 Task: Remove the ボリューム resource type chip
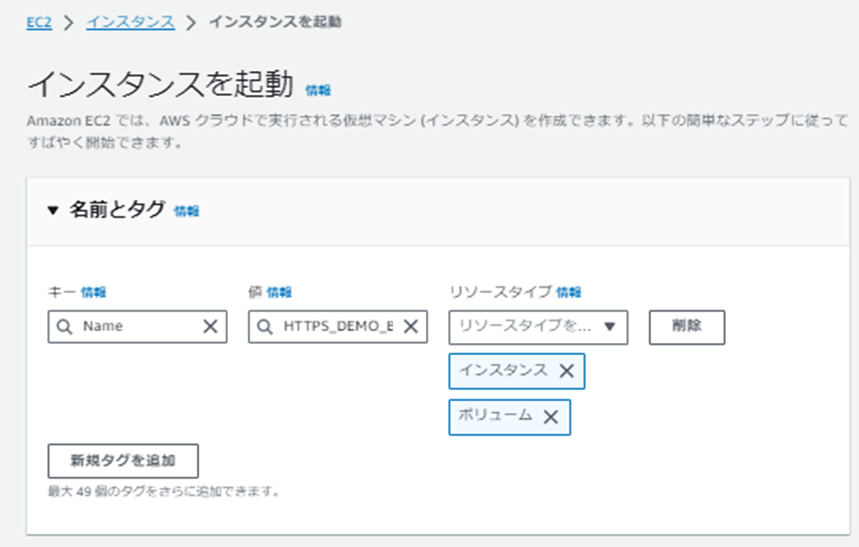[x=551, y=417]
